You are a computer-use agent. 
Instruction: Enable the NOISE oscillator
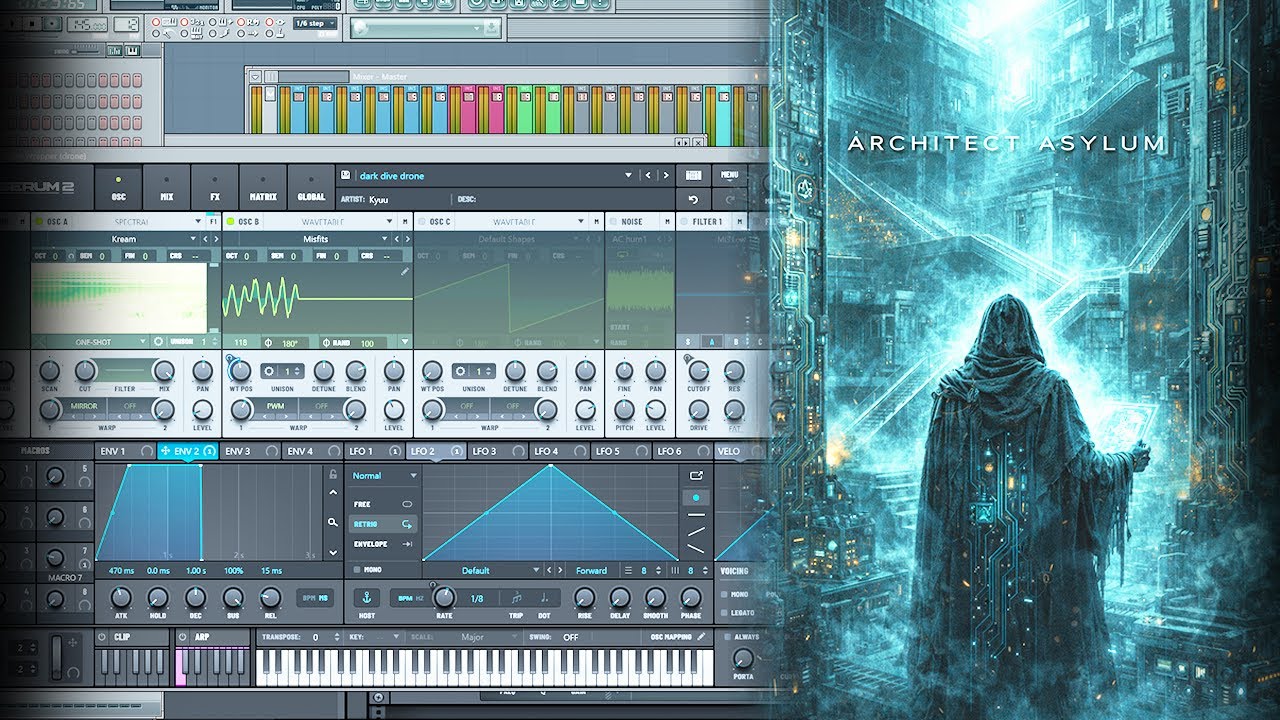coord(613,221)
